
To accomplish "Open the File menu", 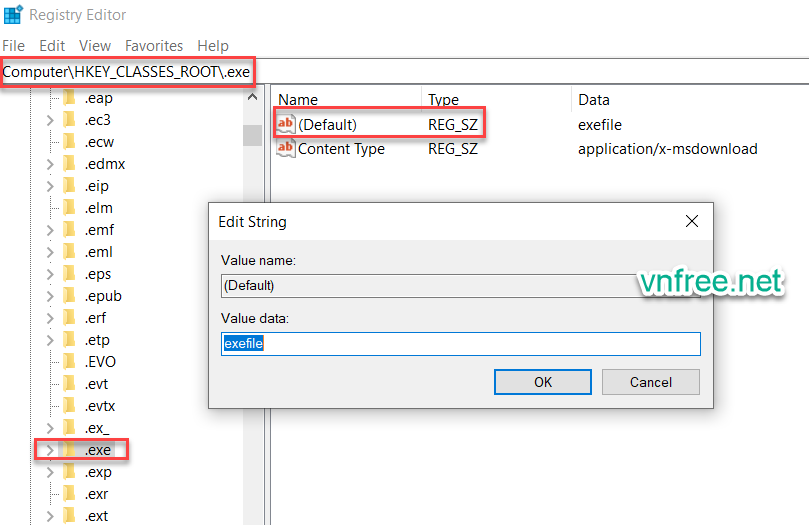I will point(14,46).
